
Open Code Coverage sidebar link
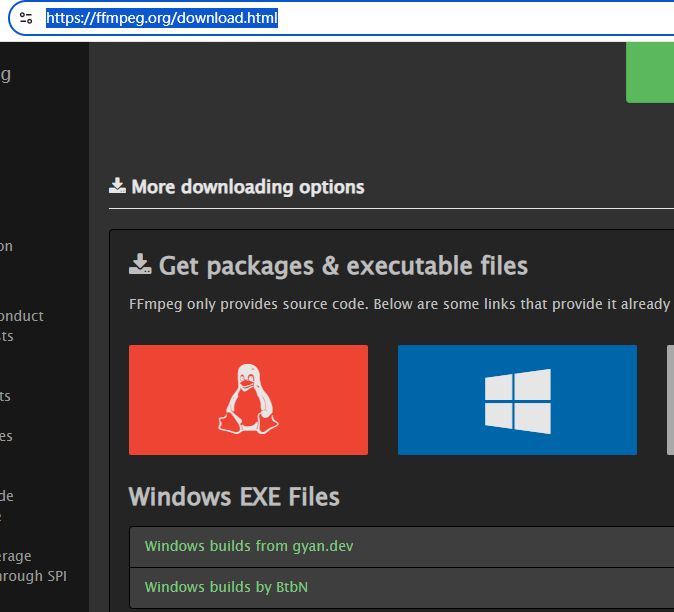tap(16, 556)
